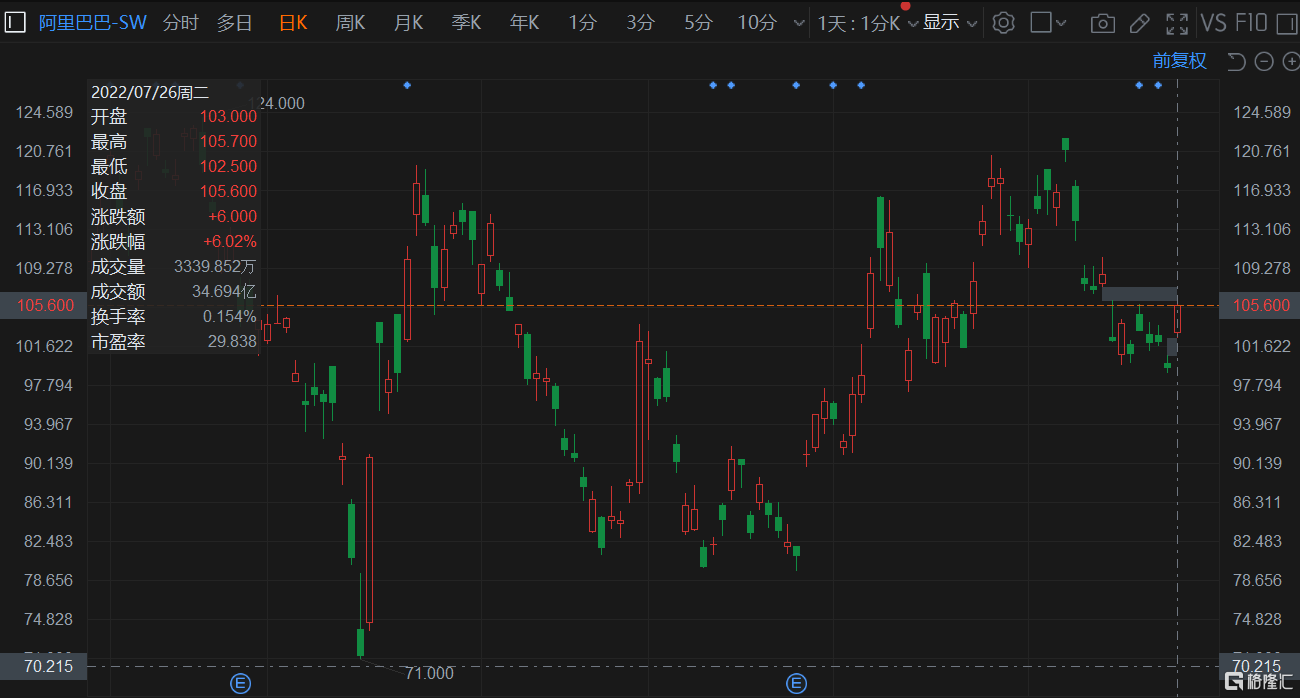Viewport: 1300px width, 698px height.
Task: Select the leftmost blue diamond event marker
Action: pos(407,85)
